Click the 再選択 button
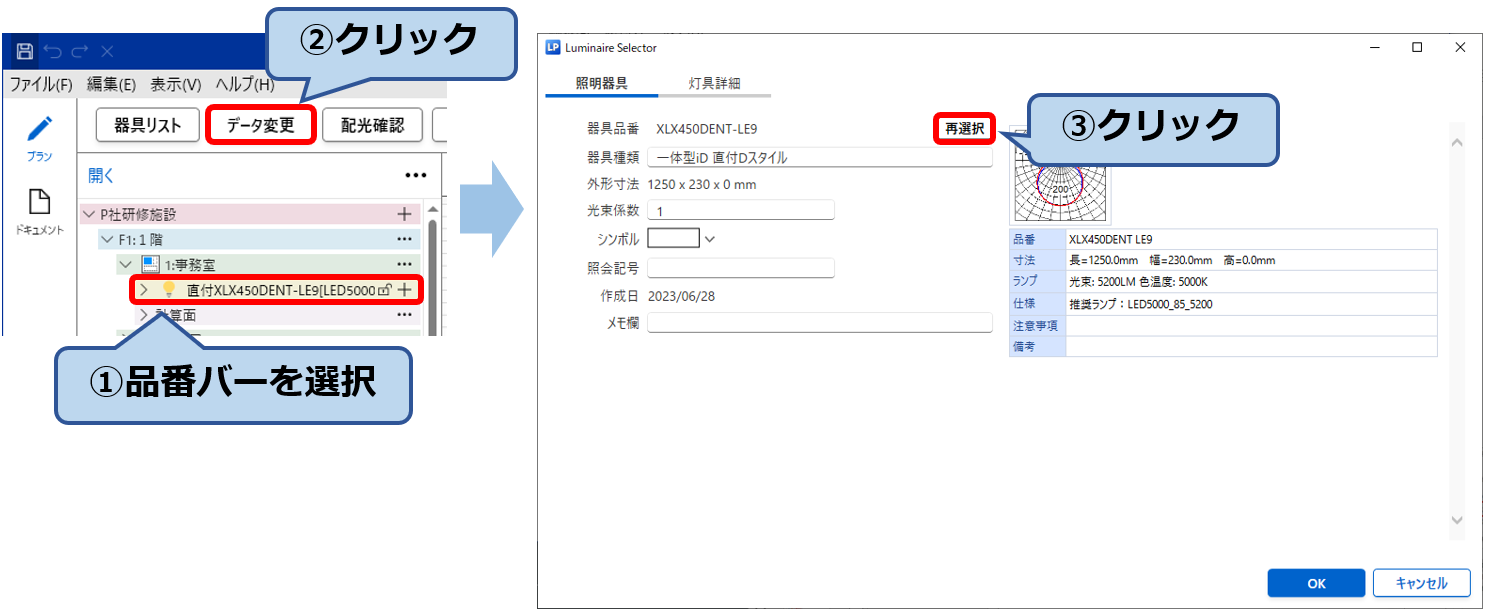1487x613 pixels. 964,129
